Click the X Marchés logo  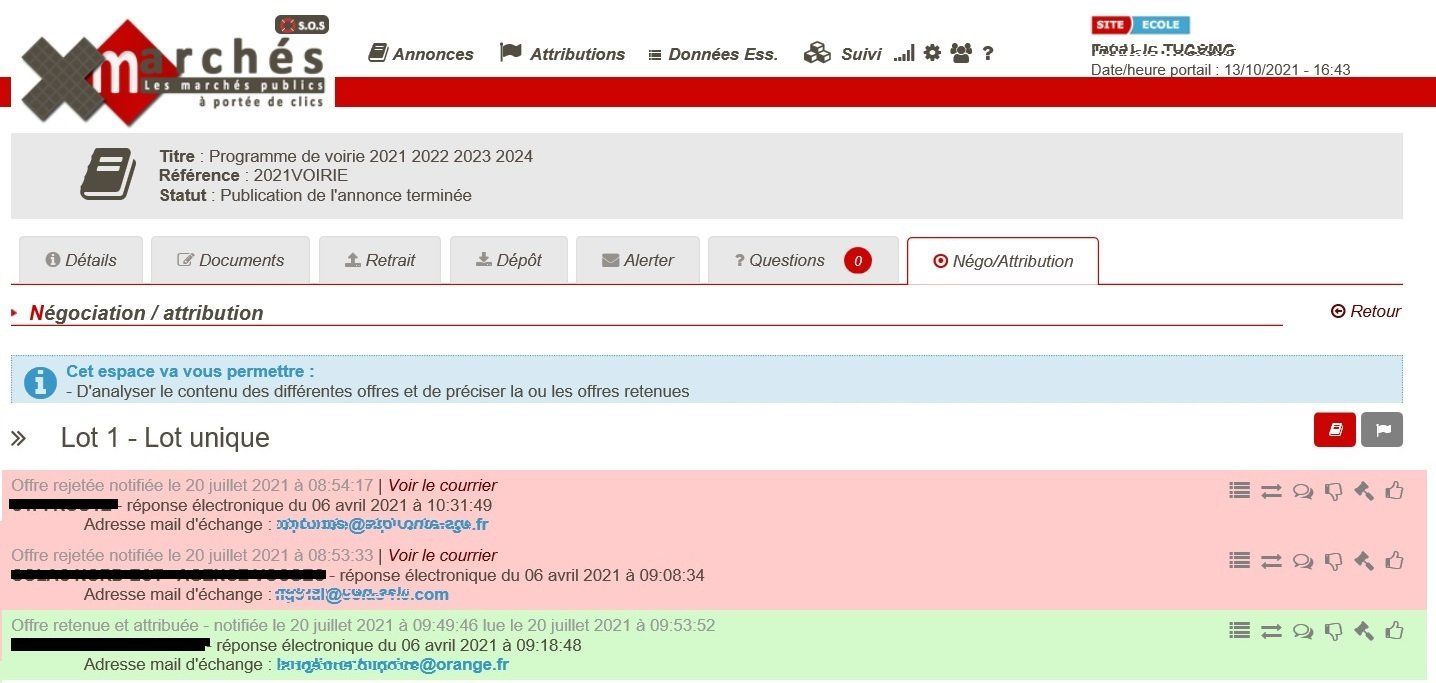[175, 72]
